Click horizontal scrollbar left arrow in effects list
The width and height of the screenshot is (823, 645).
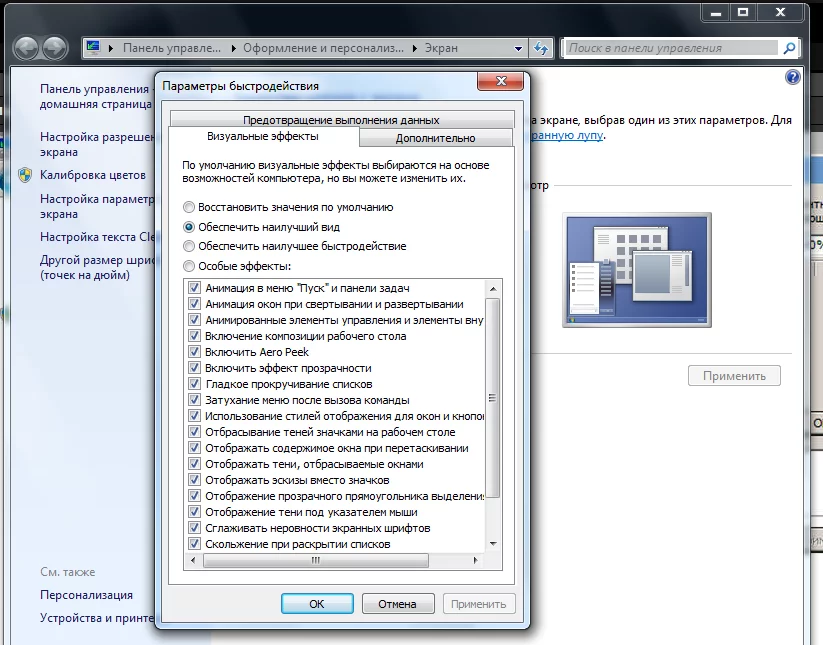193,561
